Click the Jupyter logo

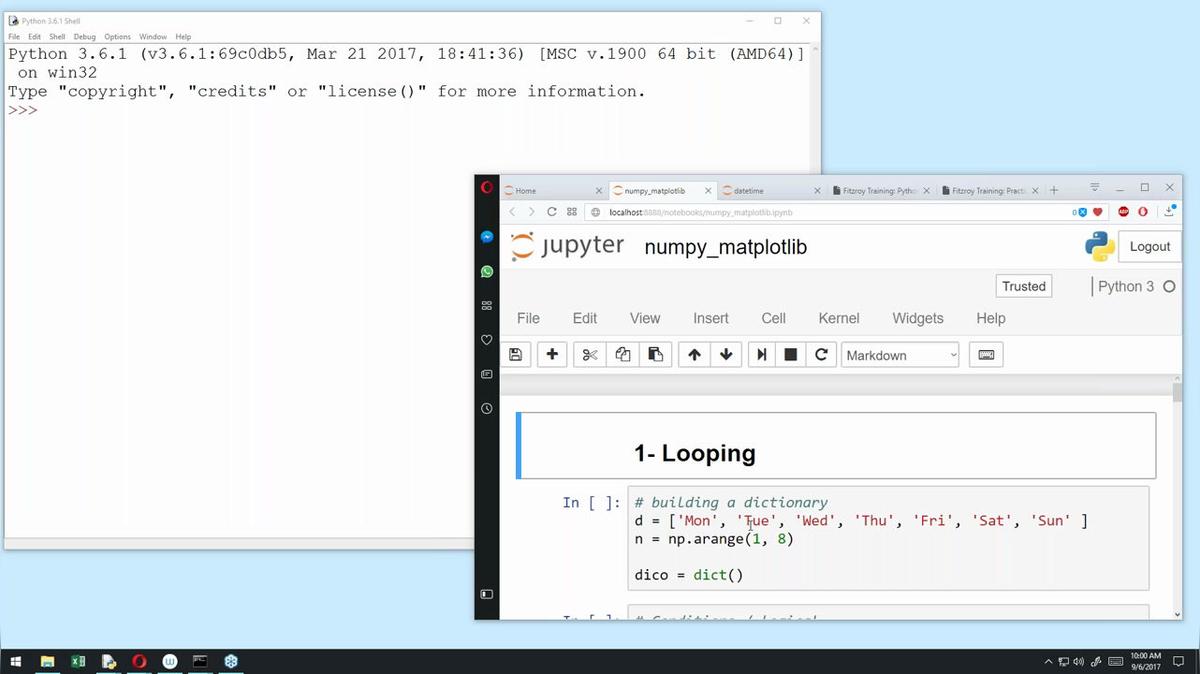[x=567, y=246]
